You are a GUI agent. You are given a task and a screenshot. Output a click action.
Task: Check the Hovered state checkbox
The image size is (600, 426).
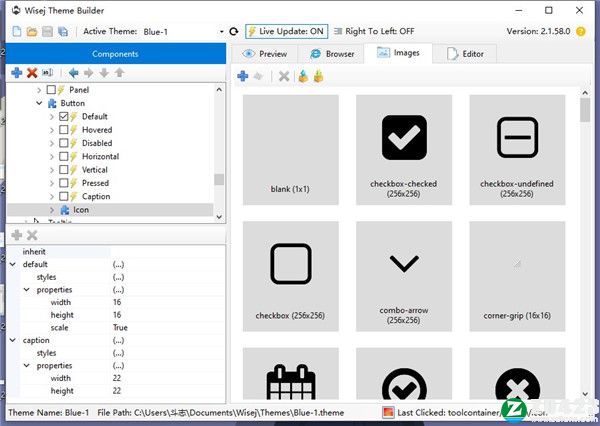tap(64, 130)
